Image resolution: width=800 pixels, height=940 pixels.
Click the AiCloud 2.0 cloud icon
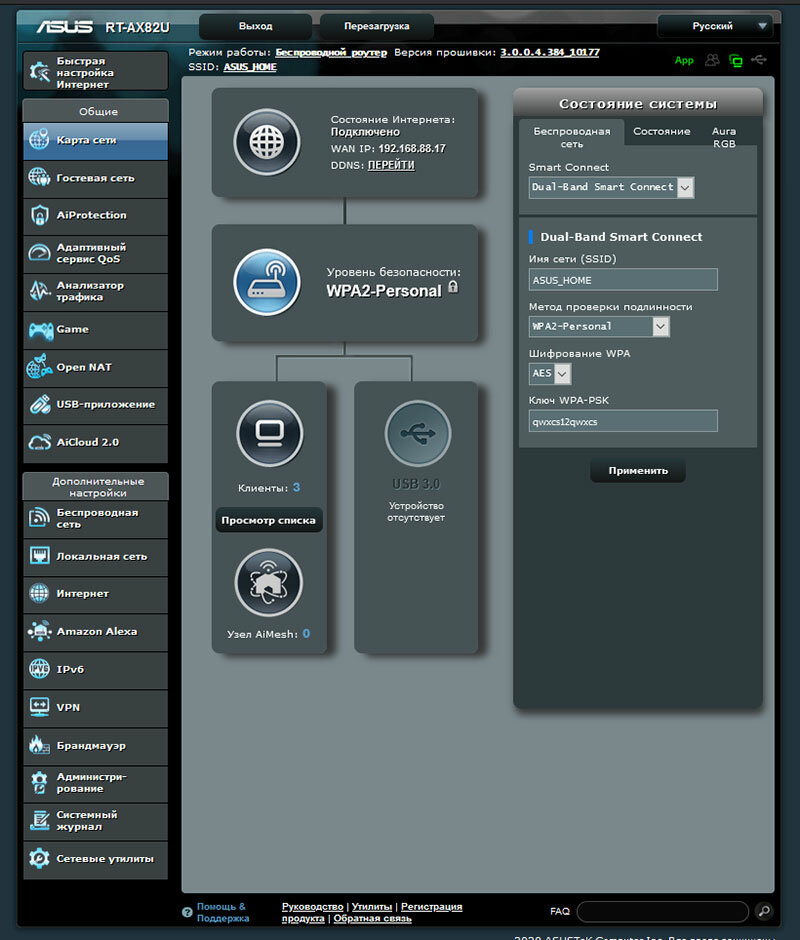click(40, 442)
